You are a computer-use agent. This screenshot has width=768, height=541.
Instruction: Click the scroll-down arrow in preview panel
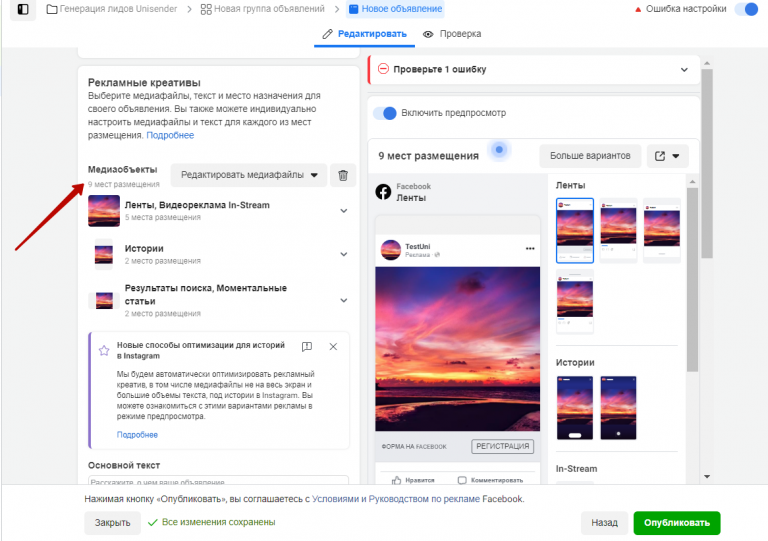pos(707,476)
